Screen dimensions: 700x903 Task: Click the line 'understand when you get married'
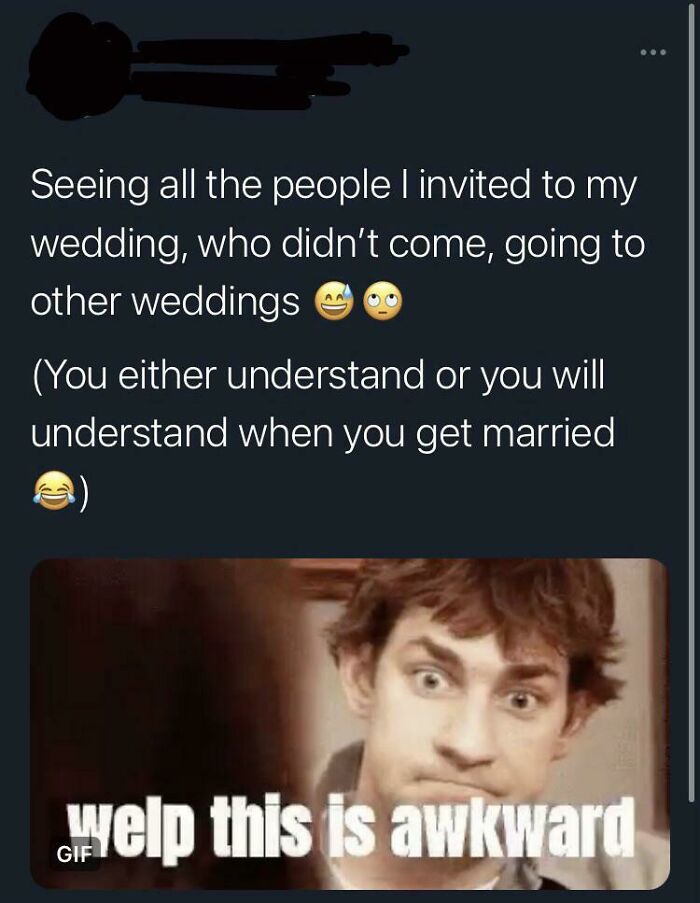coord(322,433)
